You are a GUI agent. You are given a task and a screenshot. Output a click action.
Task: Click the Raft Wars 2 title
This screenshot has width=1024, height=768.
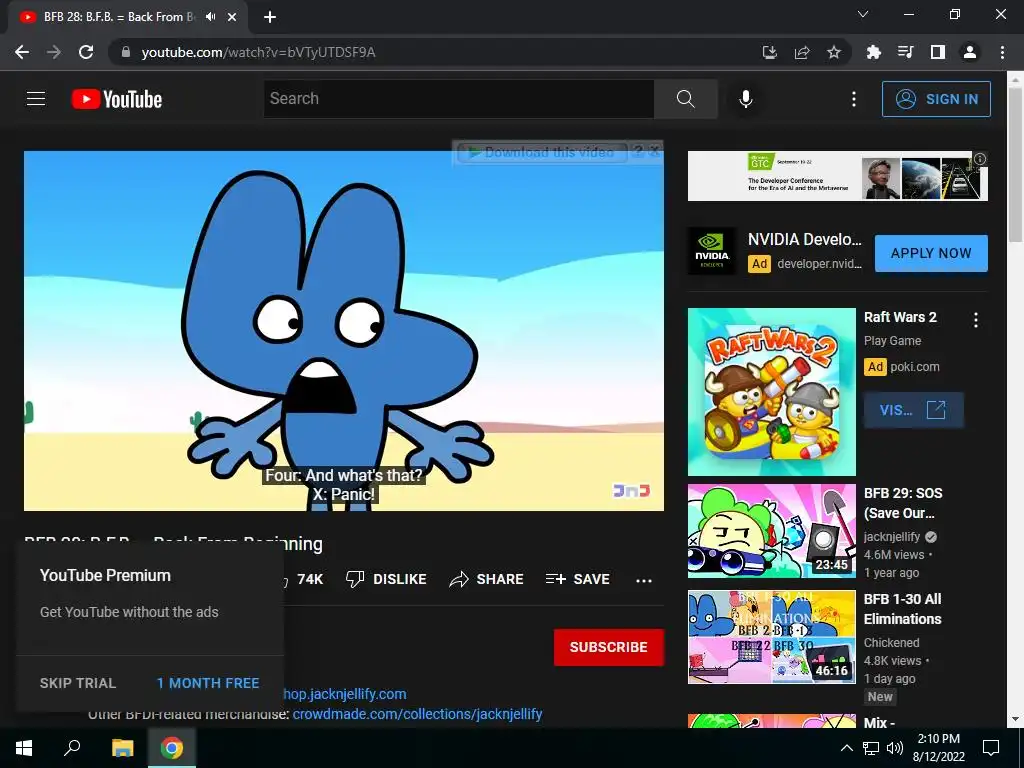900,317
